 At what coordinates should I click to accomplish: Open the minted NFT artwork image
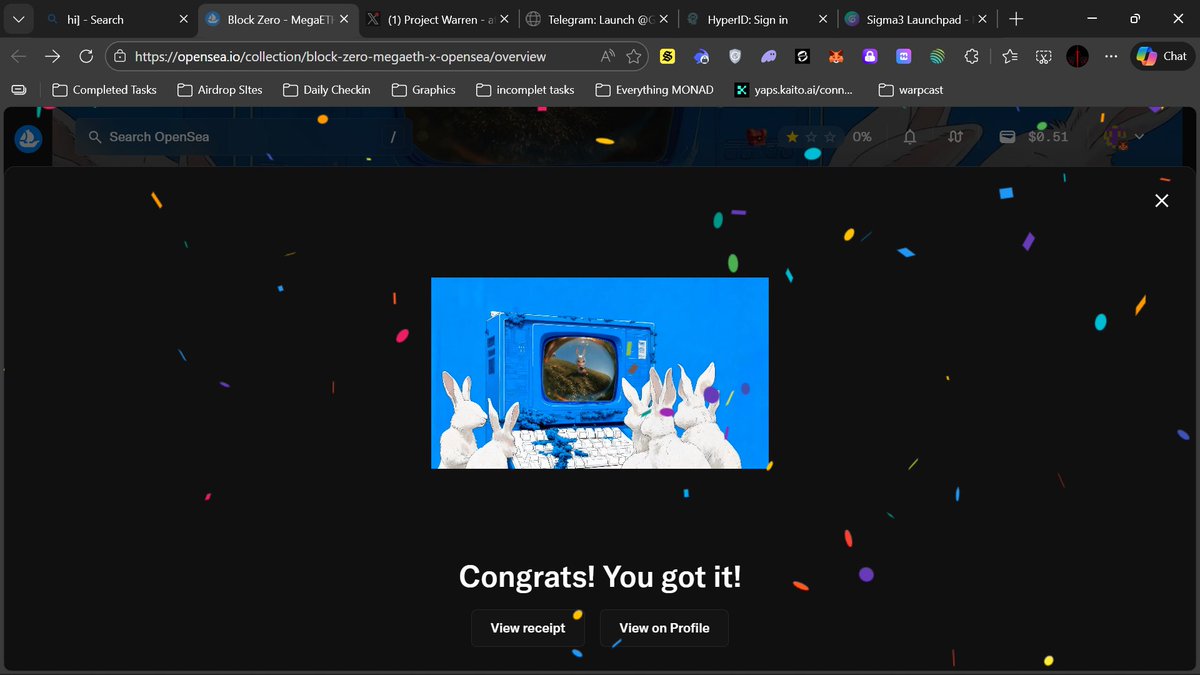coord(600,373)
